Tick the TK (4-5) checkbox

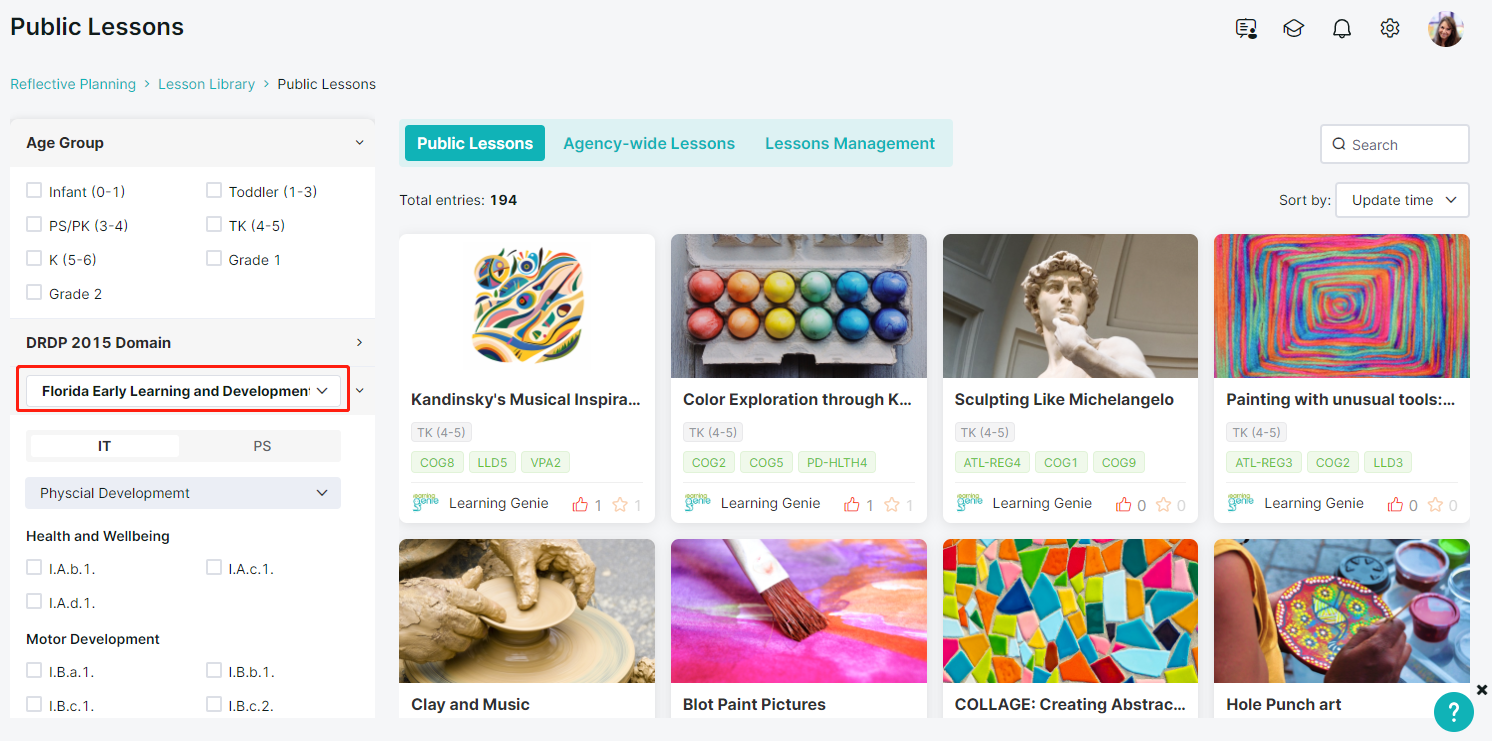click(214, 224)
